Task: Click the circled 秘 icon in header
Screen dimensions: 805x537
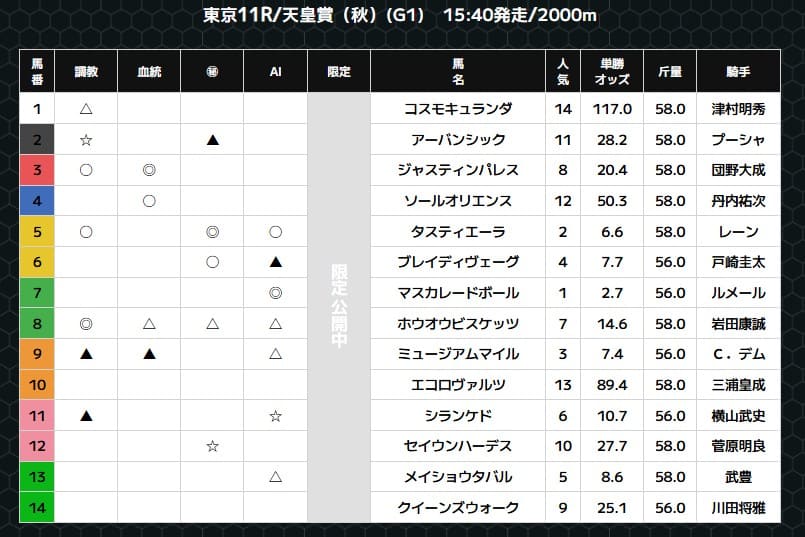Action: [x=212, y=71]
